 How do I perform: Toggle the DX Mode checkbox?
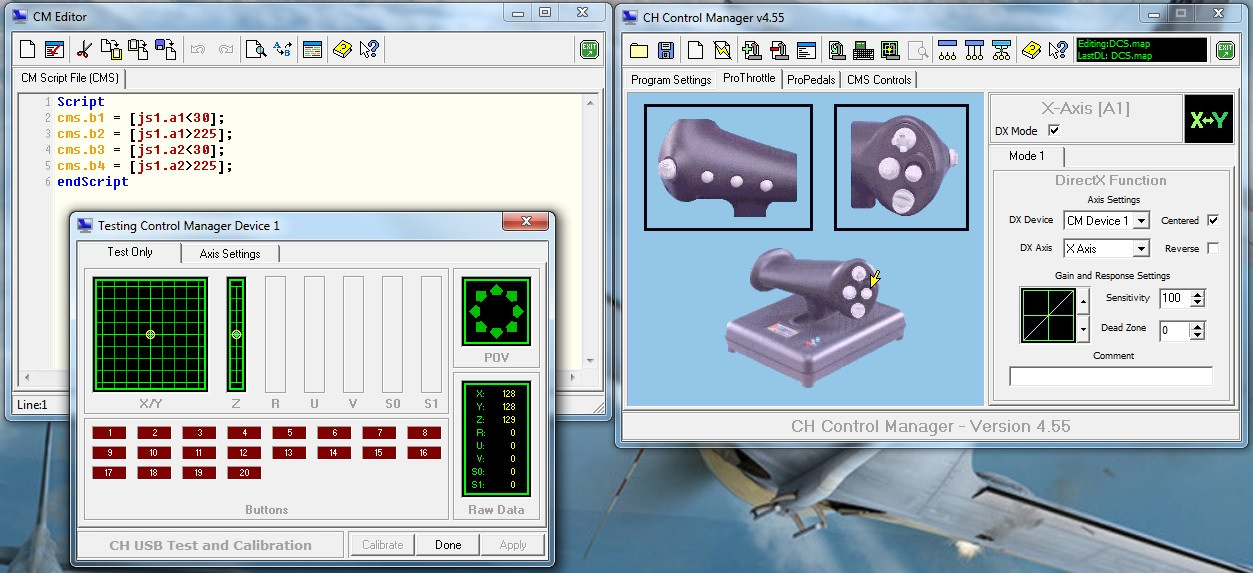point(1053,131)
